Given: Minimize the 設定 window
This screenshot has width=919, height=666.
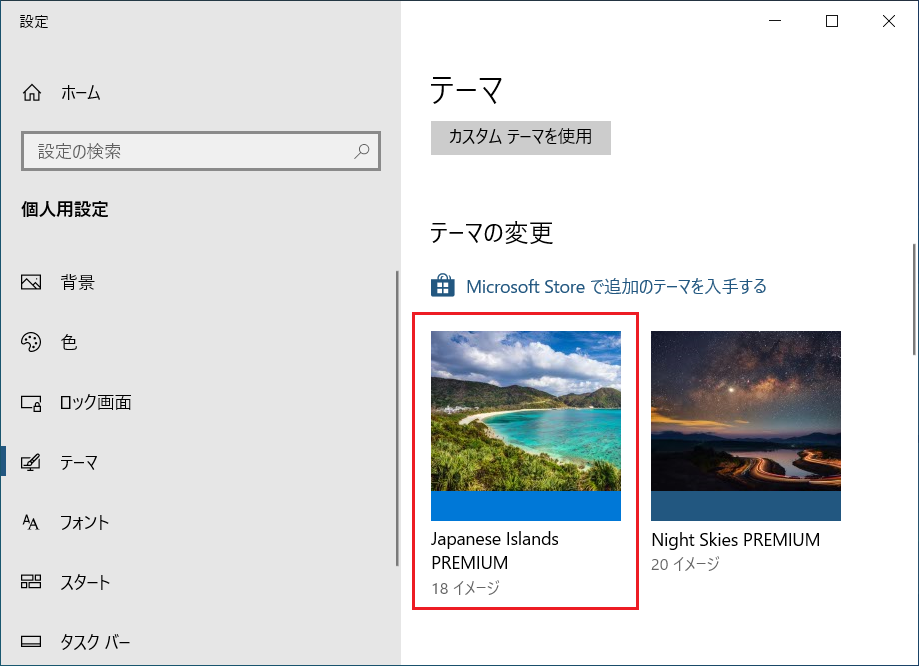Looking at the screenshot, I should (x=775, y=21).
